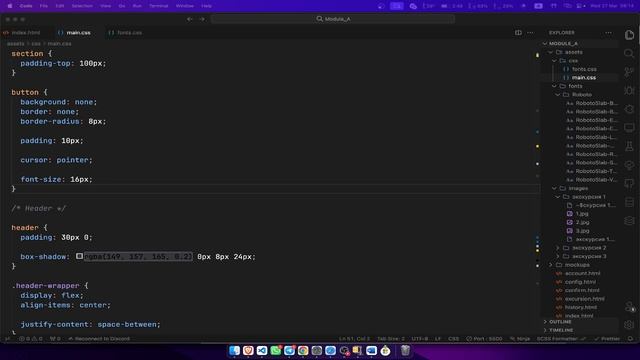This screenshot has width=640, height=360.
Task: Open the rgba color picker swatch
Action: click(x=79, y=256)
